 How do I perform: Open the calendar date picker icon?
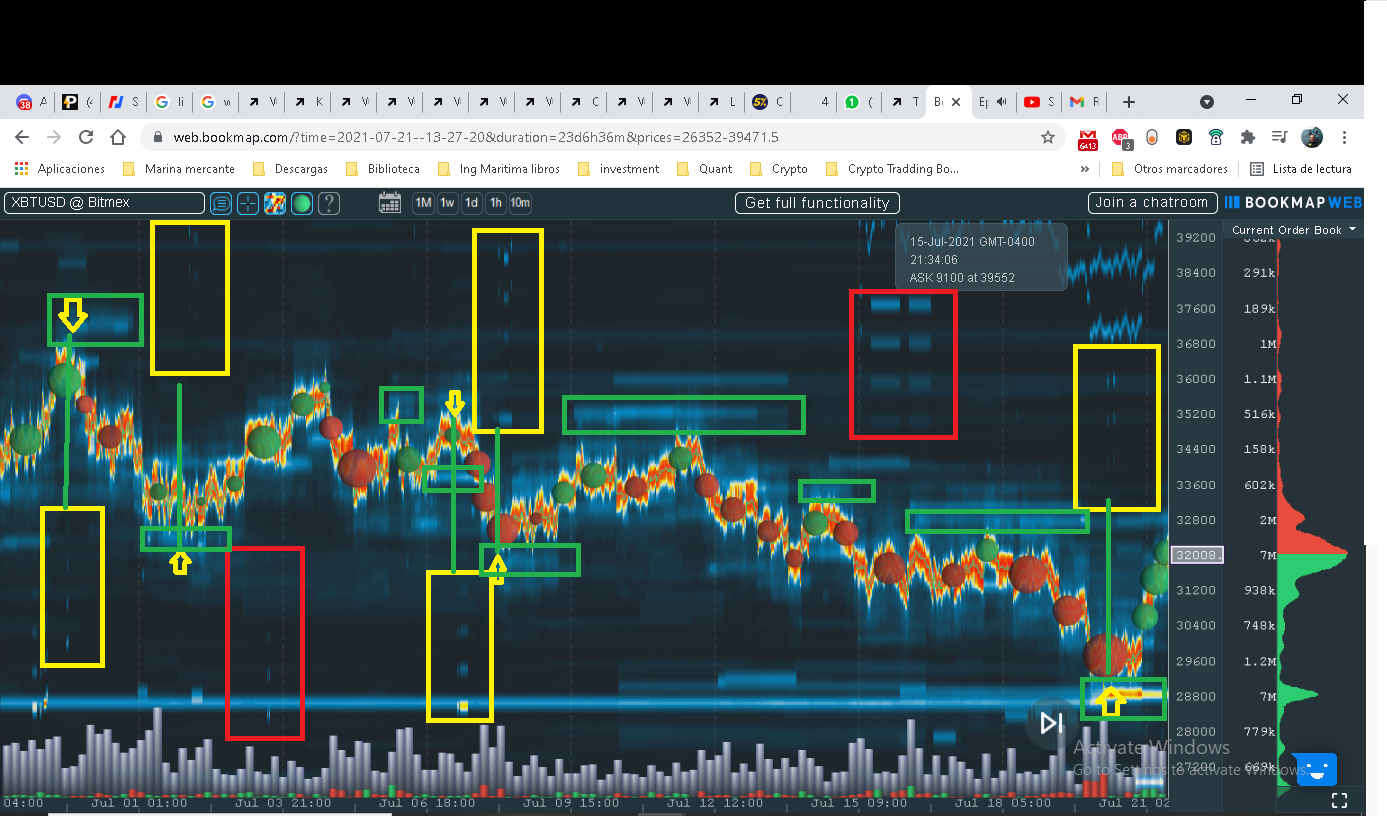[390, 202]
